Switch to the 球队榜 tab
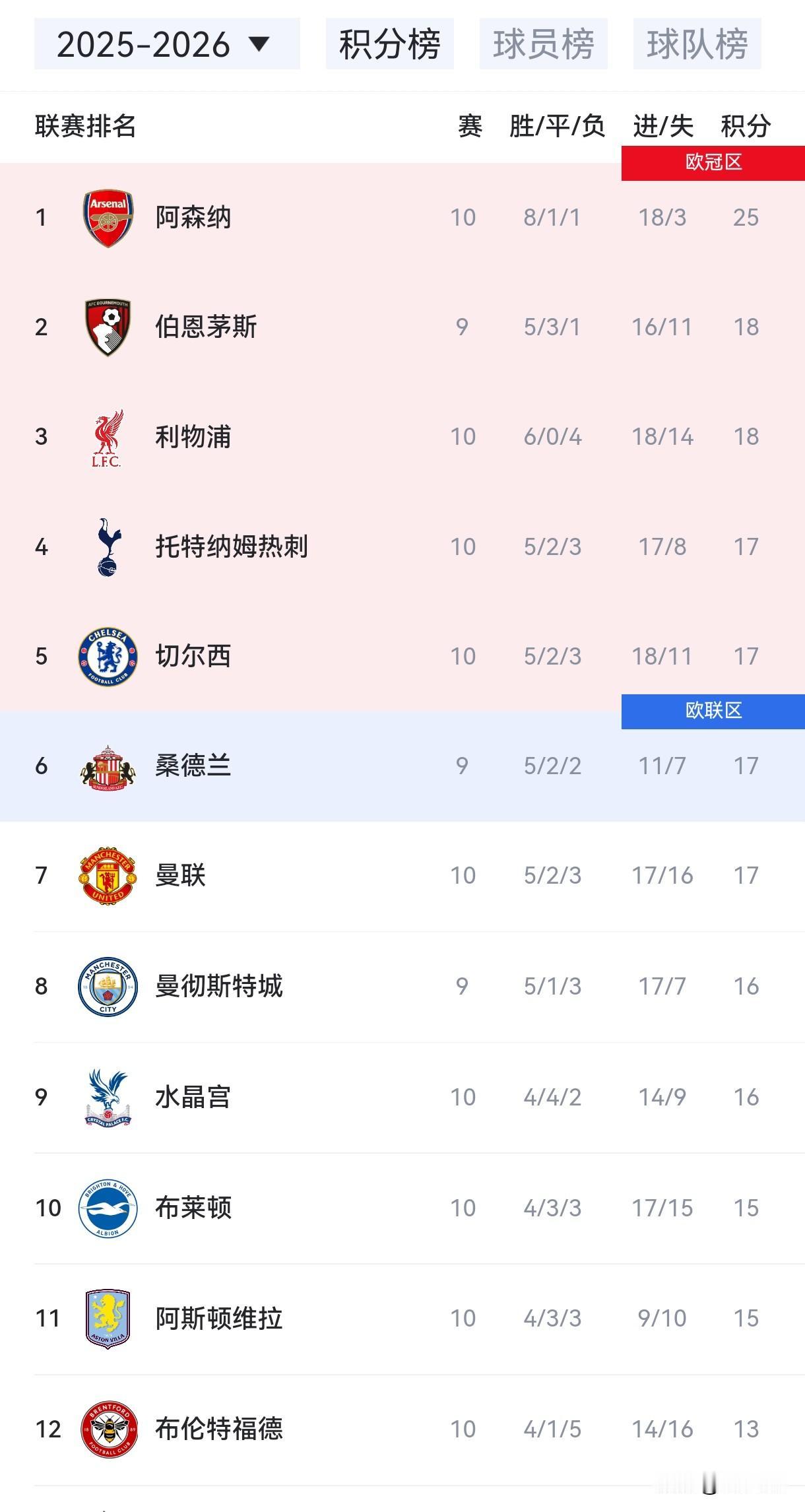 click(697, 44)
